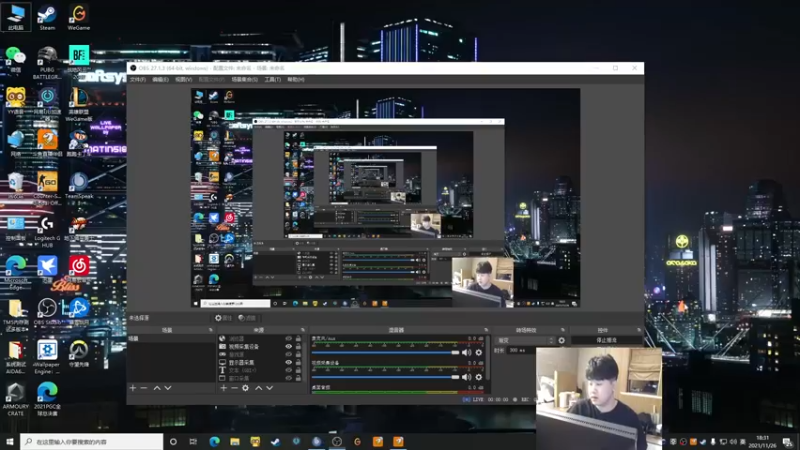Open TeamSpeak desktop shortcut
This screenshot has width=800, height=450.
(79, 185)
